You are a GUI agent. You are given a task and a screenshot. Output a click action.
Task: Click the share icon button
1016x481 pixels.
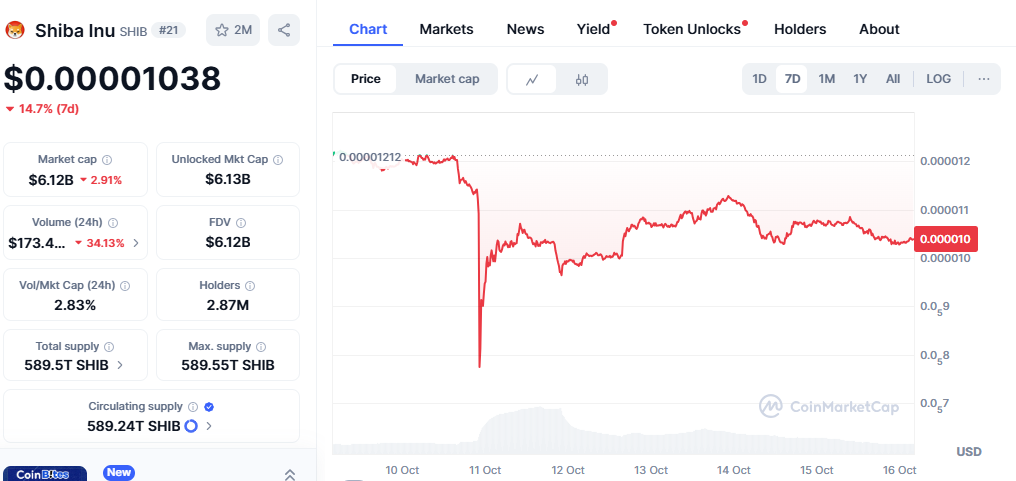[x=284, y=30]
